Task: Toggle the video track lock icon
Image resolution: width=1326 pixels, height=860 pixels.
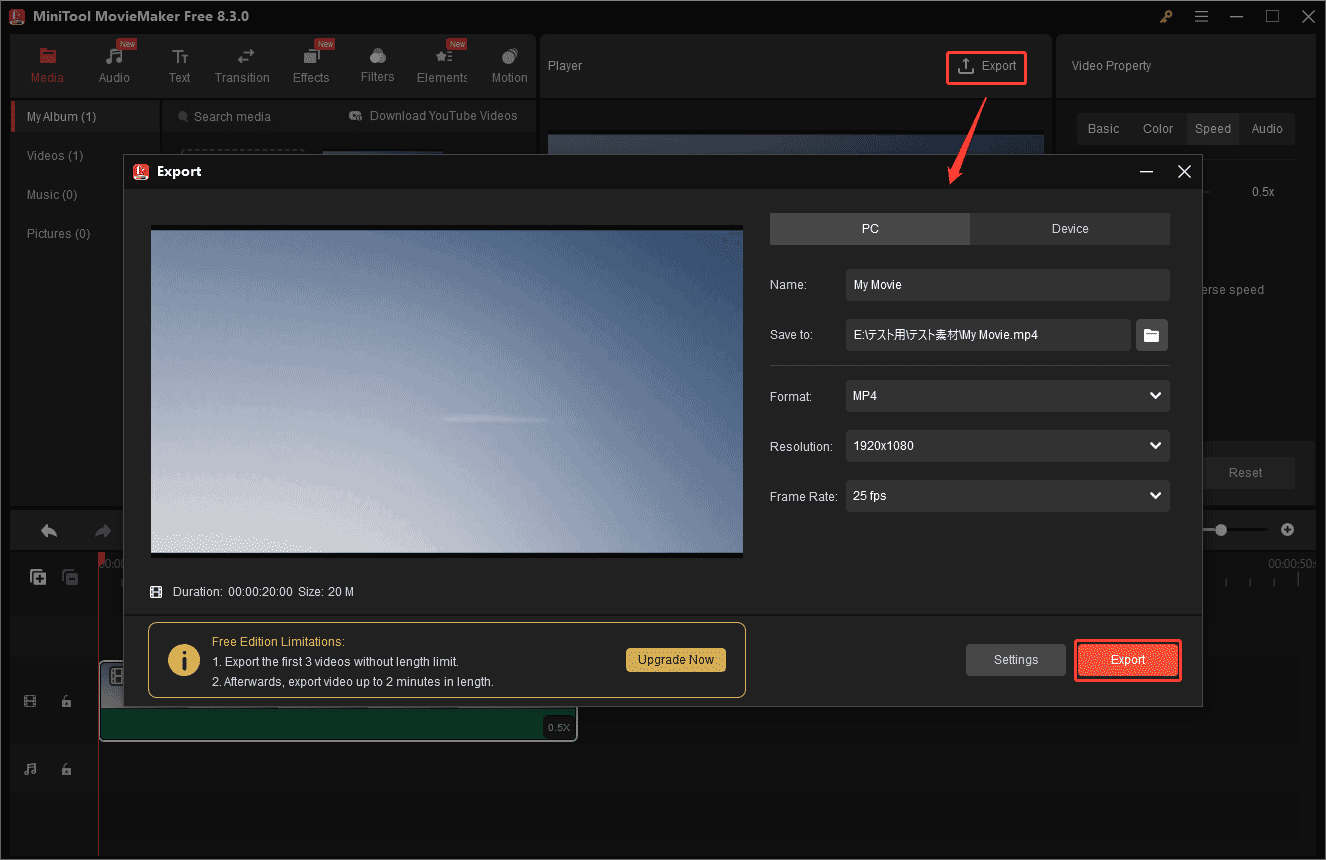Action: [66, 702]
